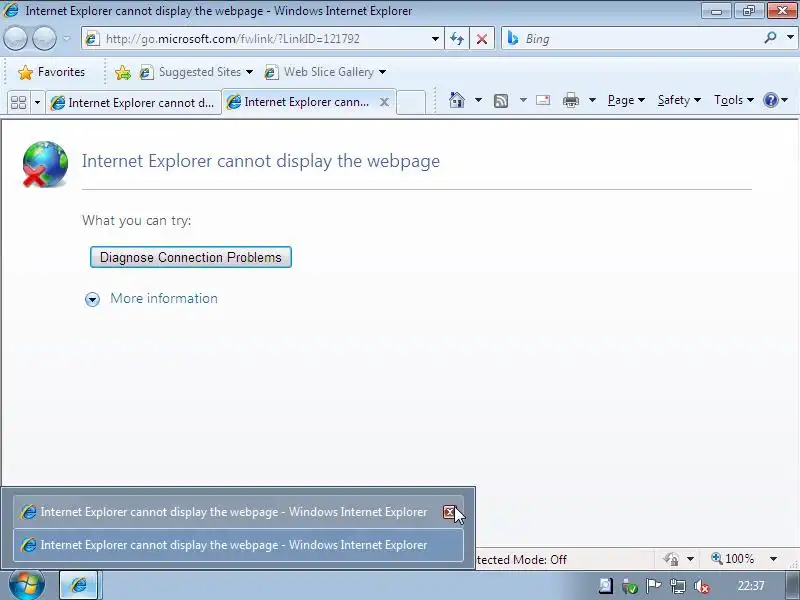The image size is (800, 600).
Task: Click the security zone privacy icon in status bar
Action: [x=671, y=559]
